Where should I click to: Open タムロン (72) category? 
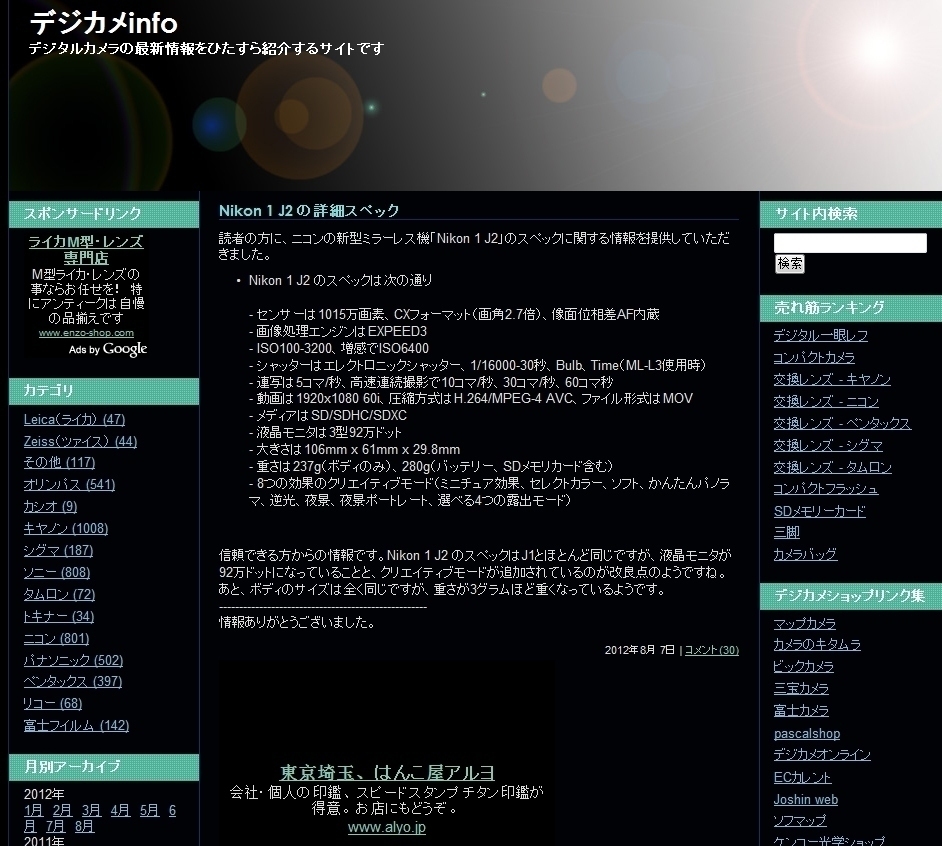coord(59,594)
